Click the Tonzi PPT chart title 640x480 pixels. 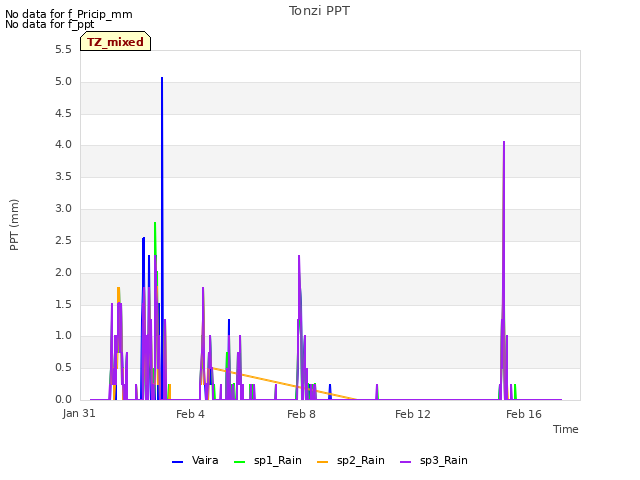pos(319,11)
